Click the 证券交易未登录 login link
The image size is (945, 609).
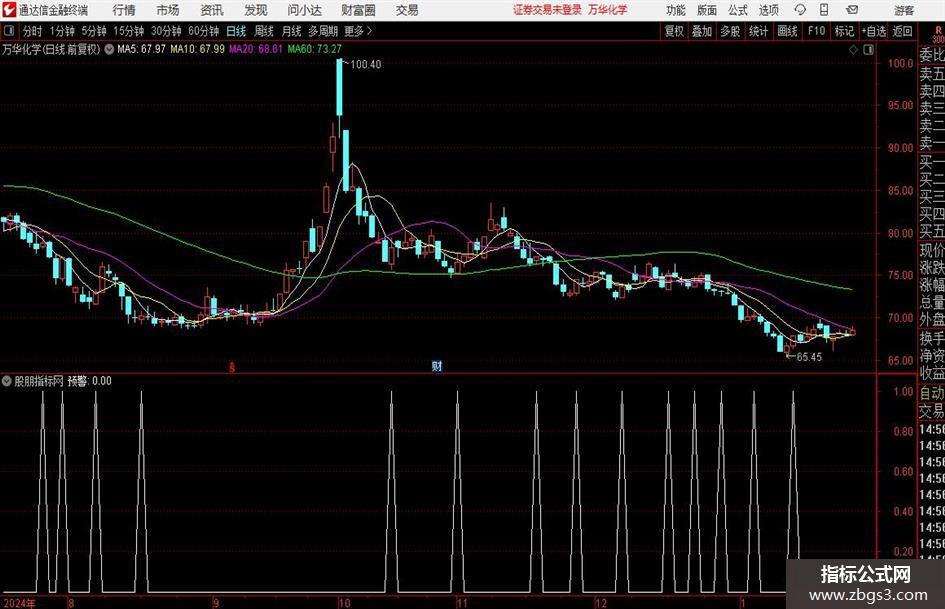(548, 10)
